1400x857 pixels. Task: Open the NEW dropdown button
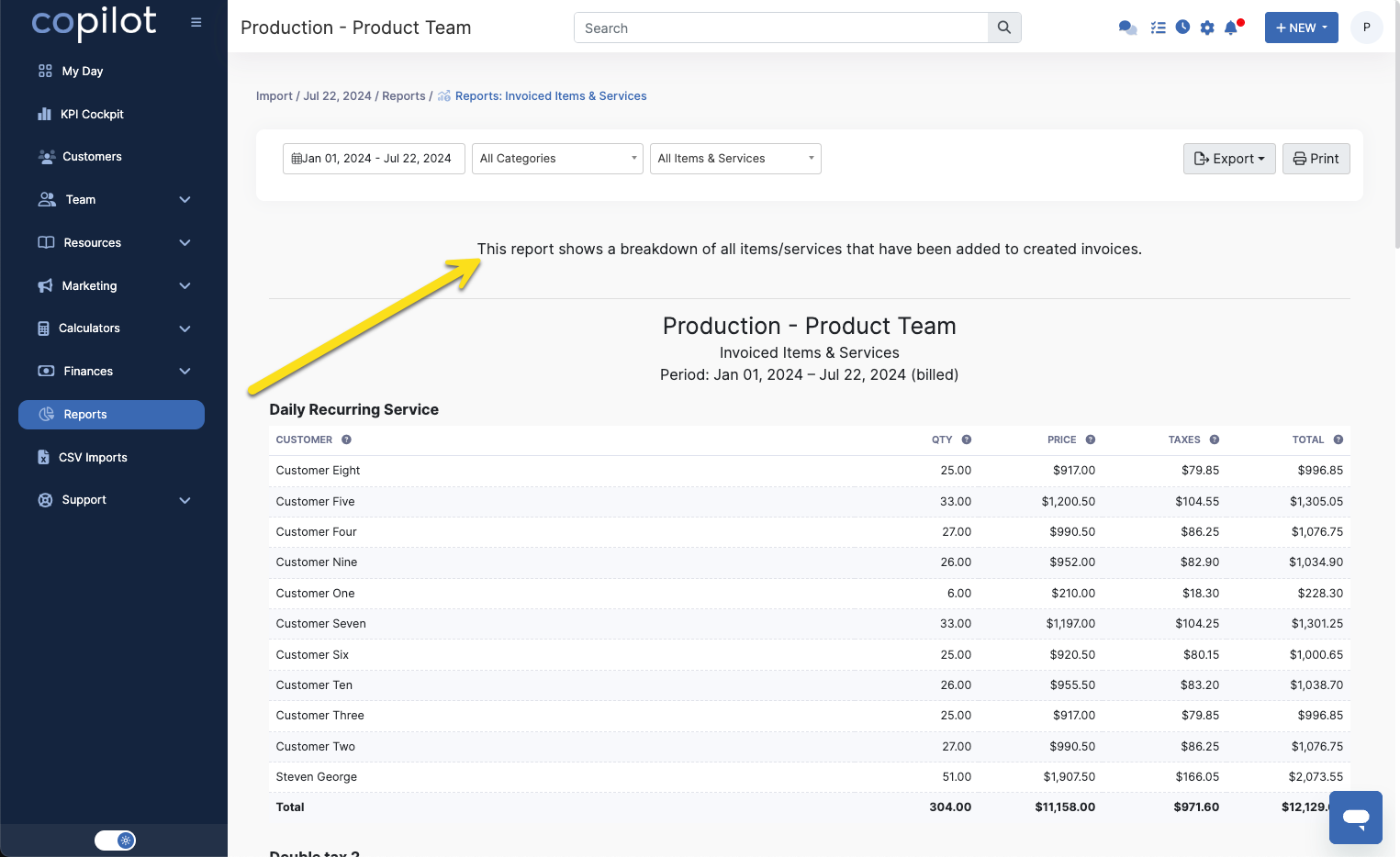[1301, 28]
